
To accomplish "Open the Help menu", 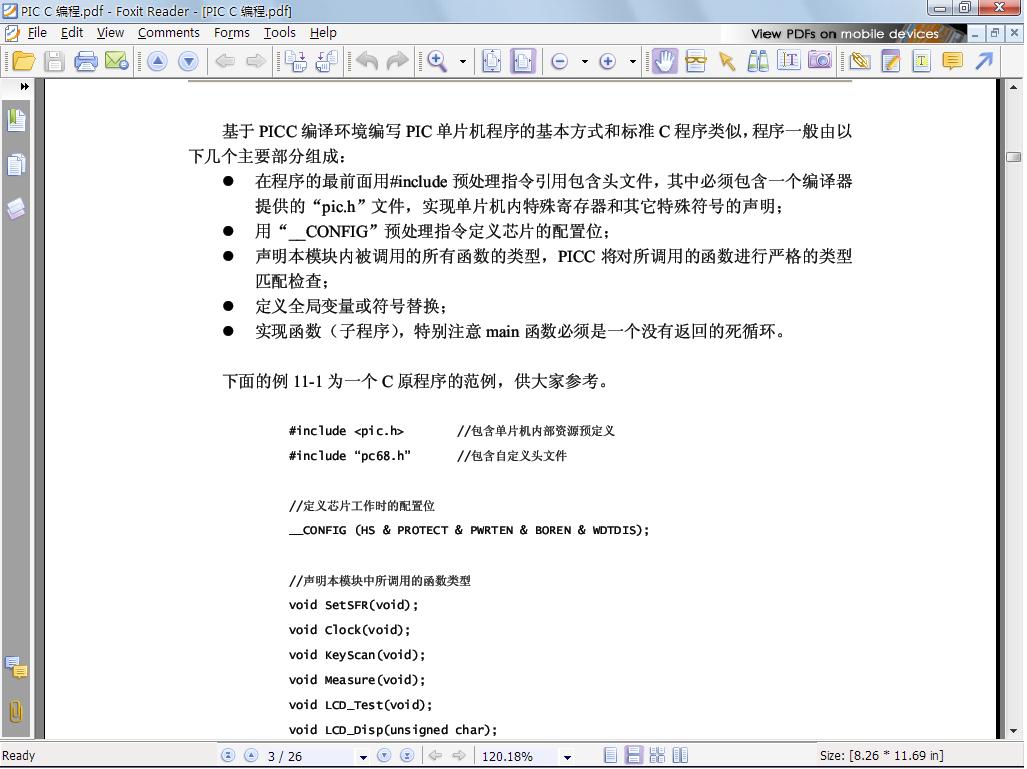I will [x=323, y=33].
